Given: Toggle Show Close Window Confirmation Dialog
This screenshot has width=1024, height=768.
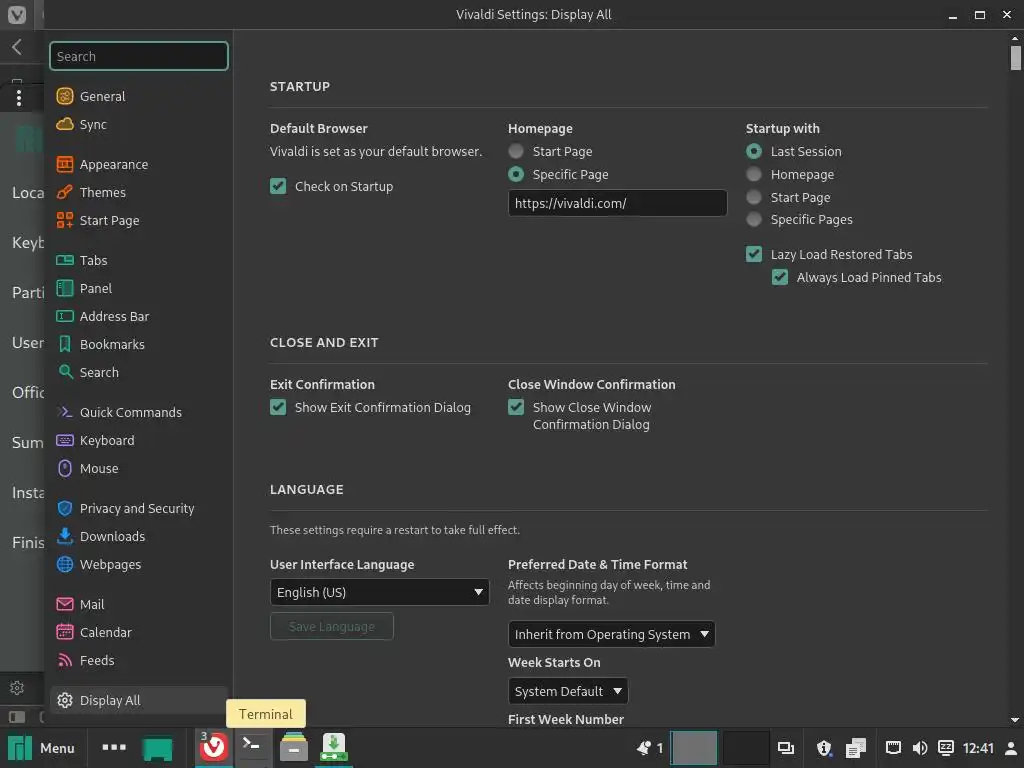Looking at the screenshot, I should (516, 408).
